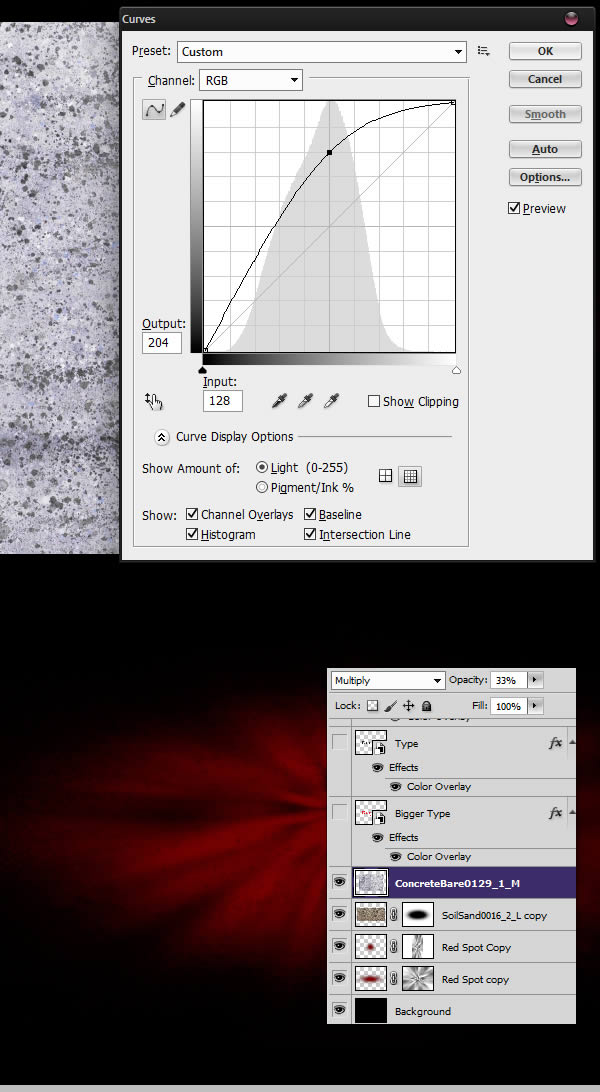Image resolution: width=600 pixels, height=1092 pixels.
Task: Open the Preset dropdown
Action: [322, 52]
